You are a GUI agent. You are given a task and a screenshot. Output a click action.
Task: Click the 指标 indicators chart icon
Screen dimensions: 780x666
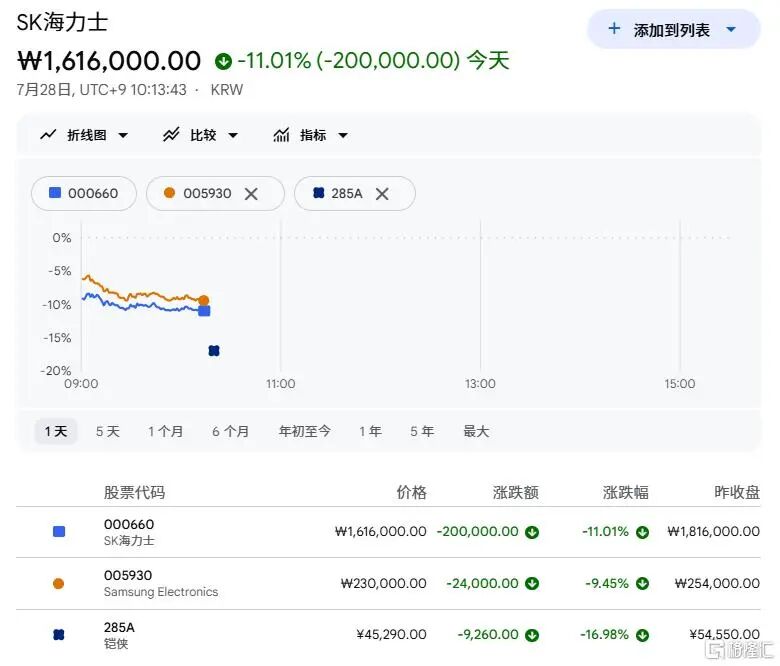point(281,135)
